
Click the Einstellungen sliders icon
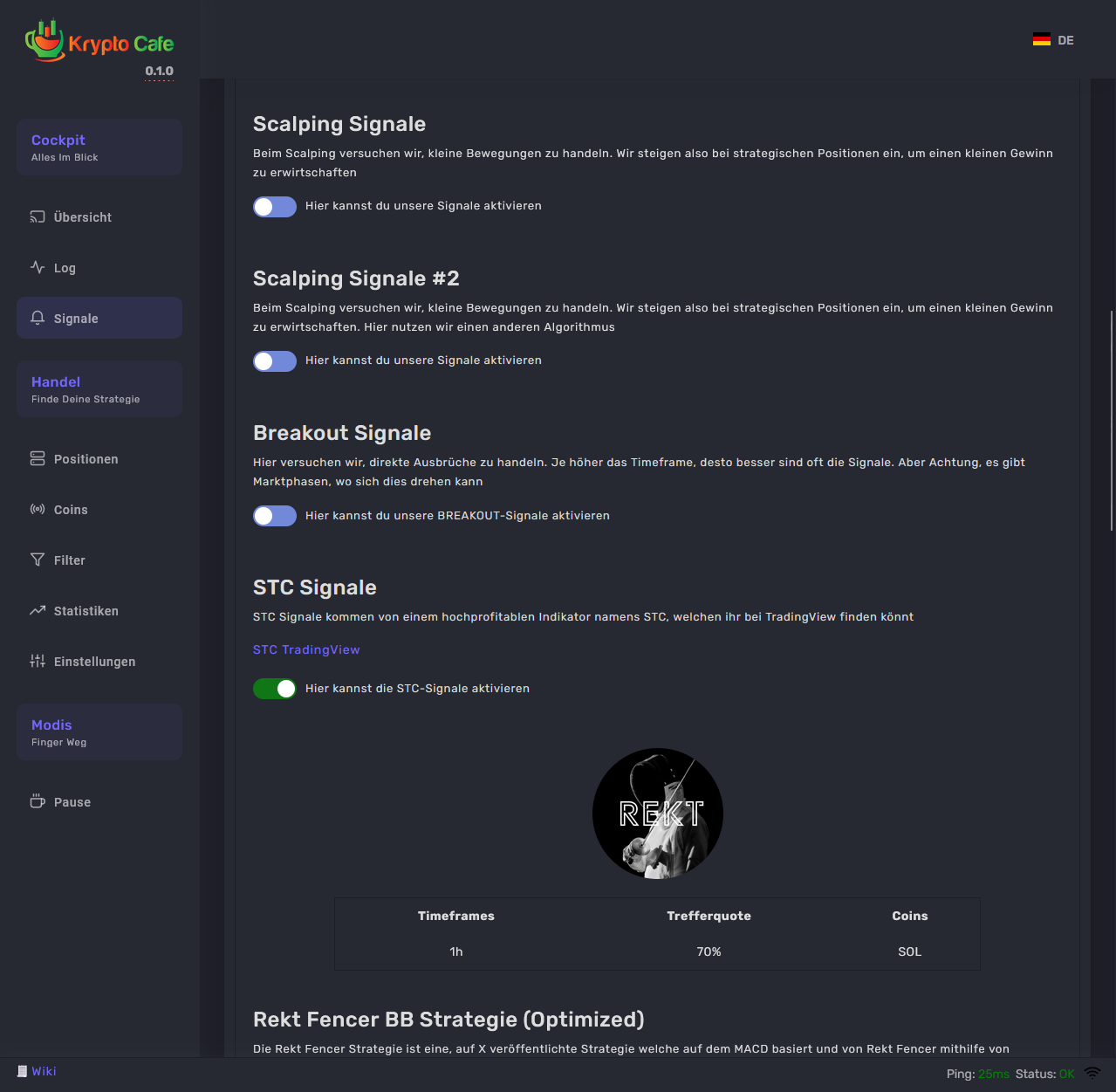point(38,661)
